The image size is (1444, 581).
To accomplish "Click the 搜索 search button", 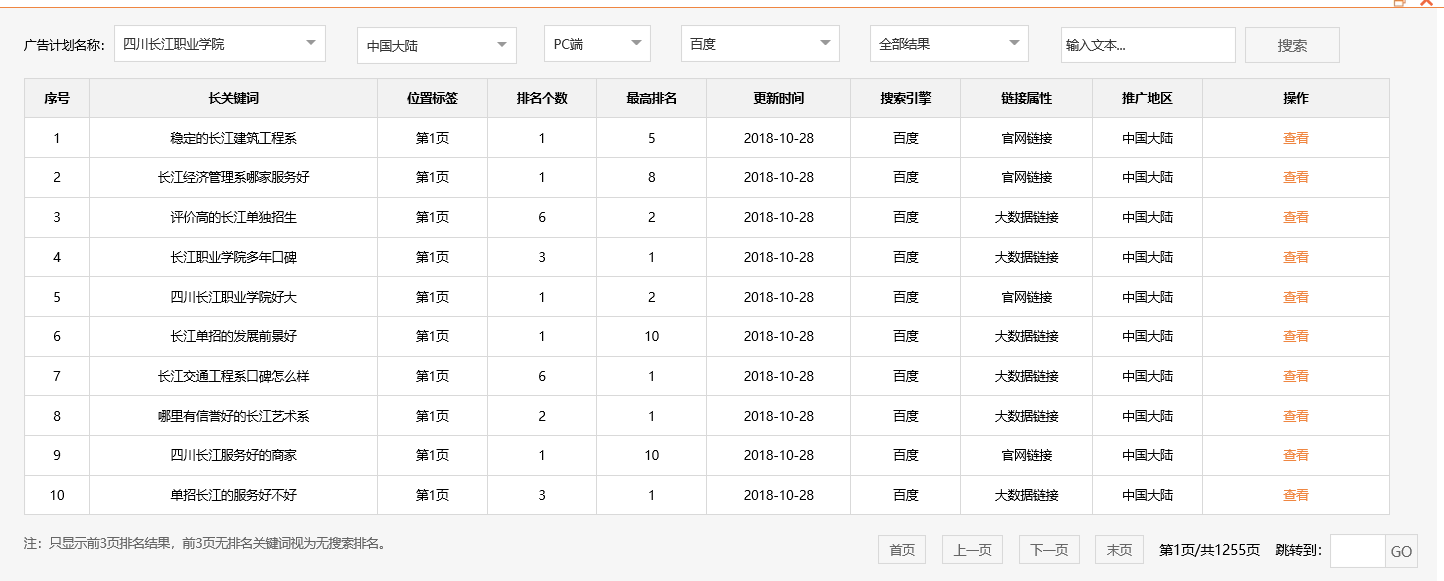I will pyautogui.click(x=1291, y=44).
